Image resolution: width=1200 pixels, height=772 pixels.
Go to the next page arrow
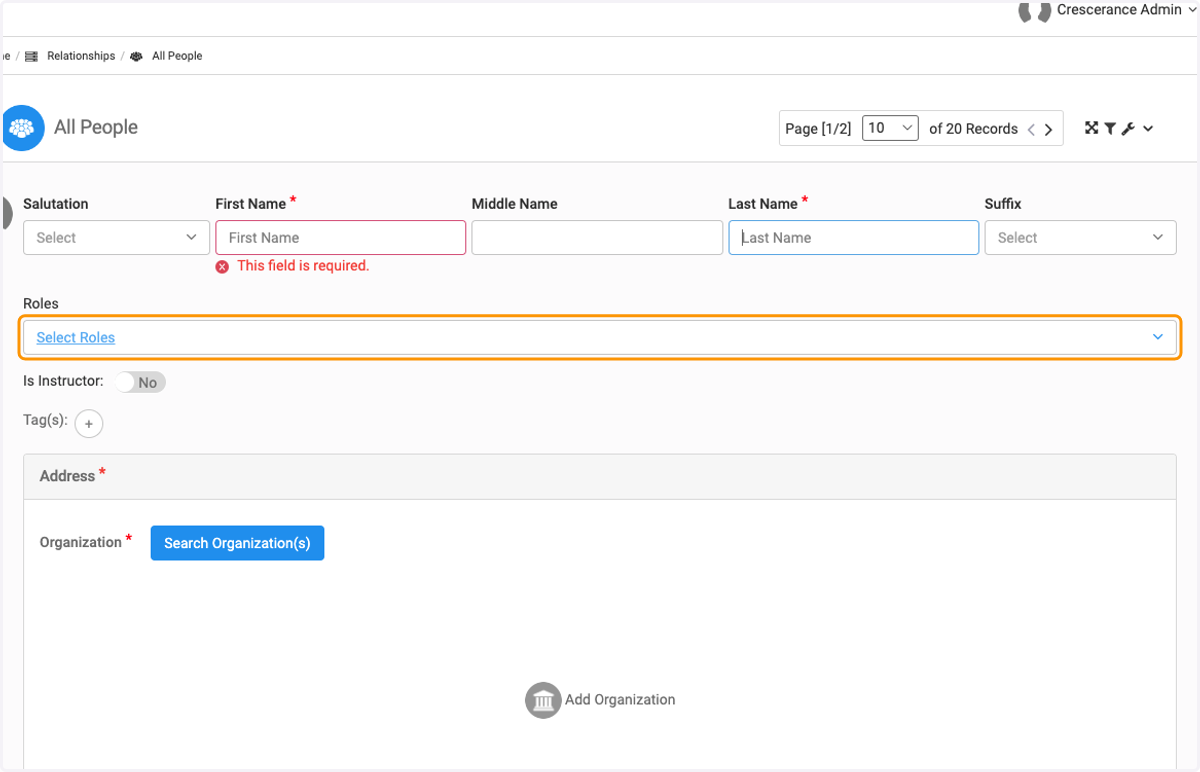click(x=1048, y=129)
